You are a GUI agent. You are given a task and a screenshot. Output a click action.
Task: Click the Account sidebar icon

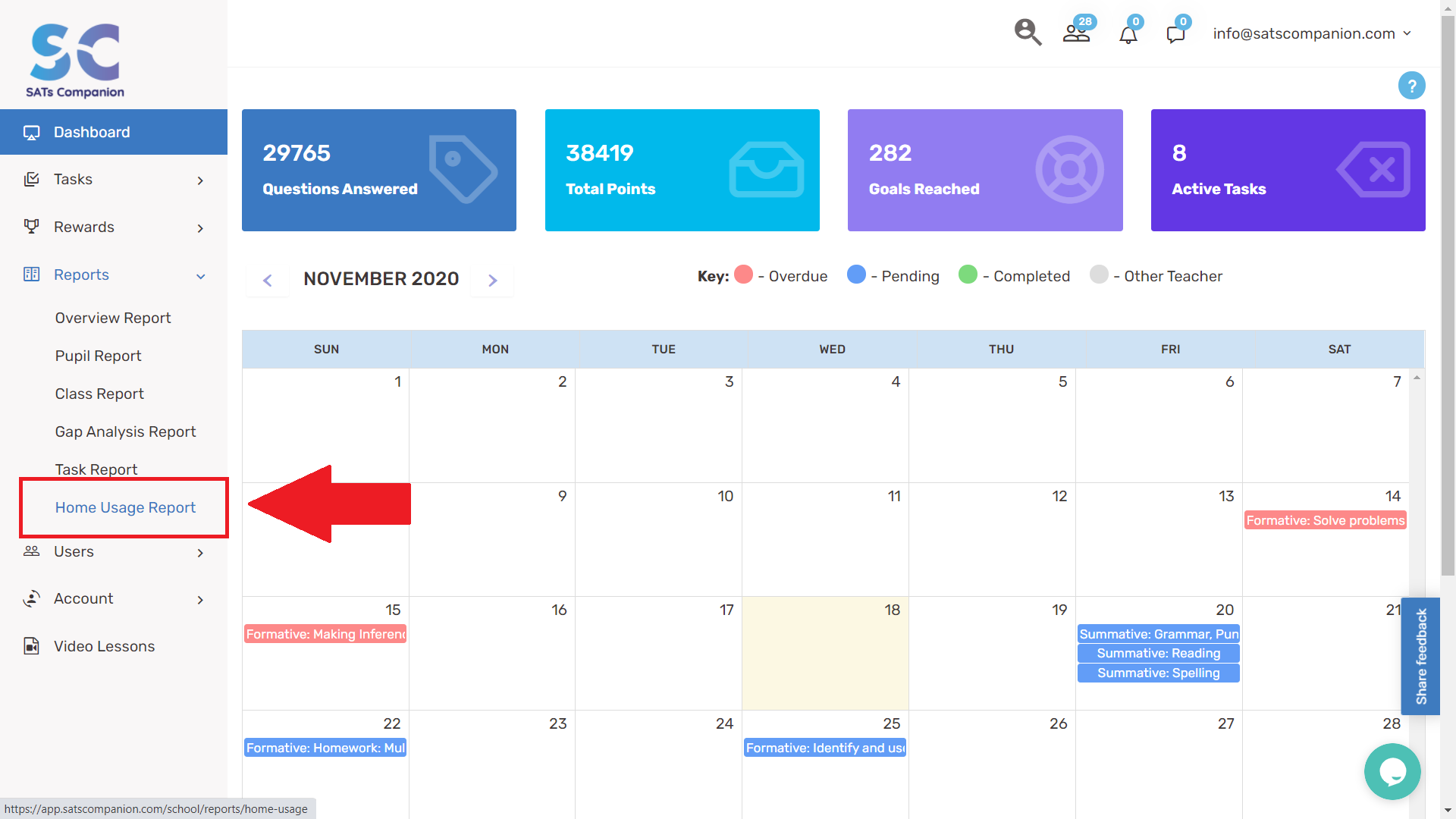point(31,599)
